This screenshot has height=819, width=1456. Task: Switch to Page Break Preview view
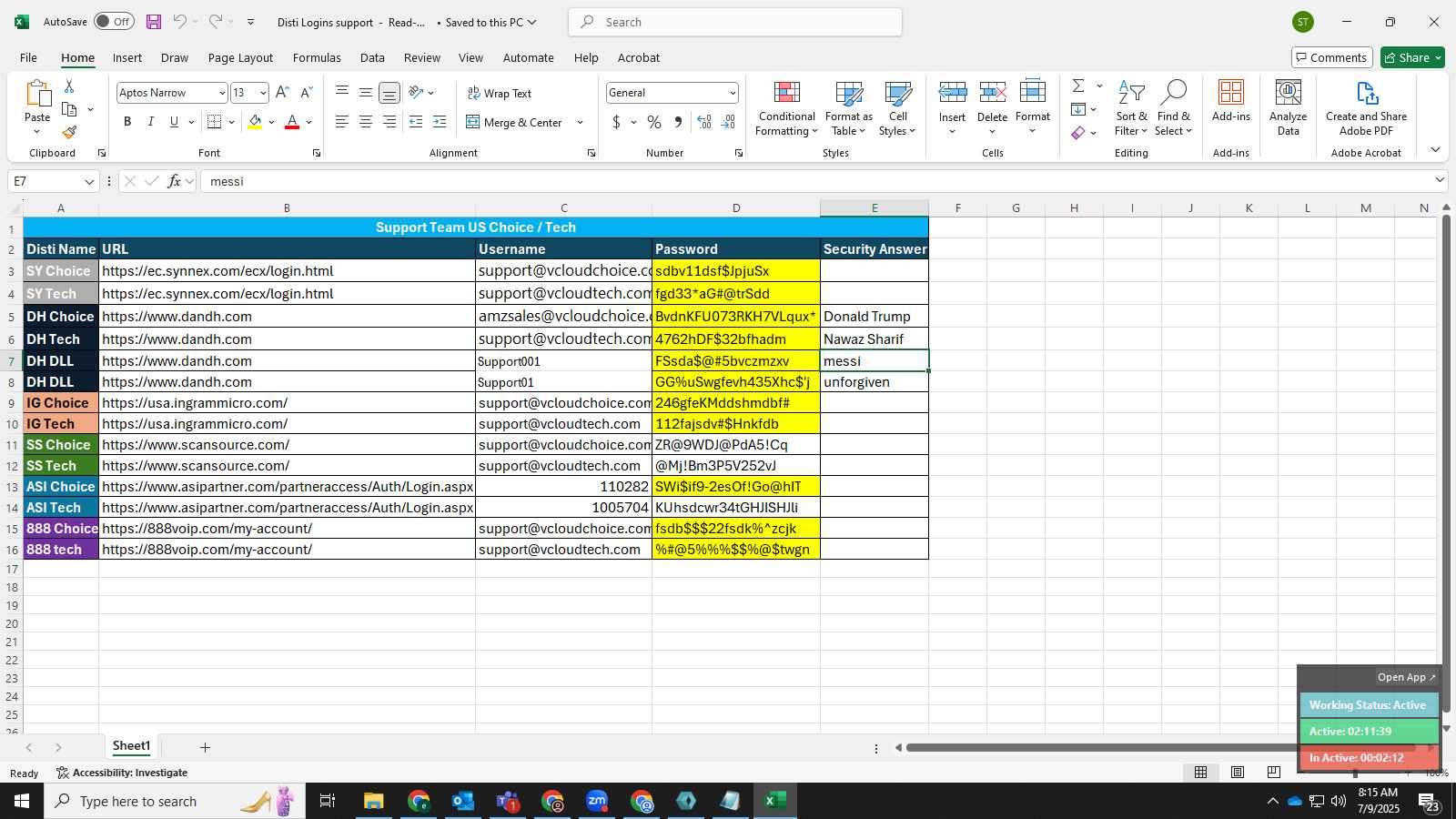(1273, 773)
